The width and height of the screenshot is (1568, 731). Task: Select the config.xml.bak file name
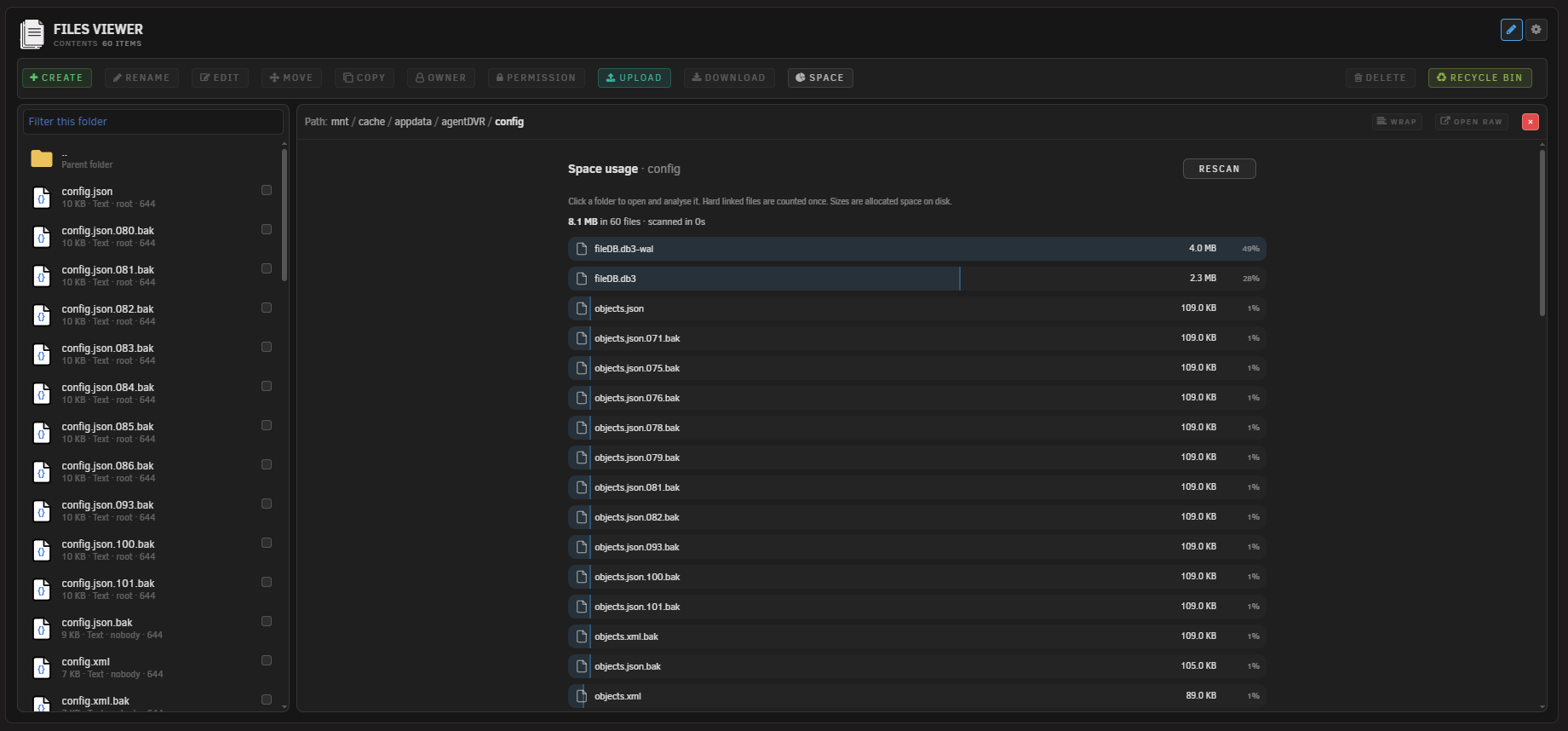95,701
